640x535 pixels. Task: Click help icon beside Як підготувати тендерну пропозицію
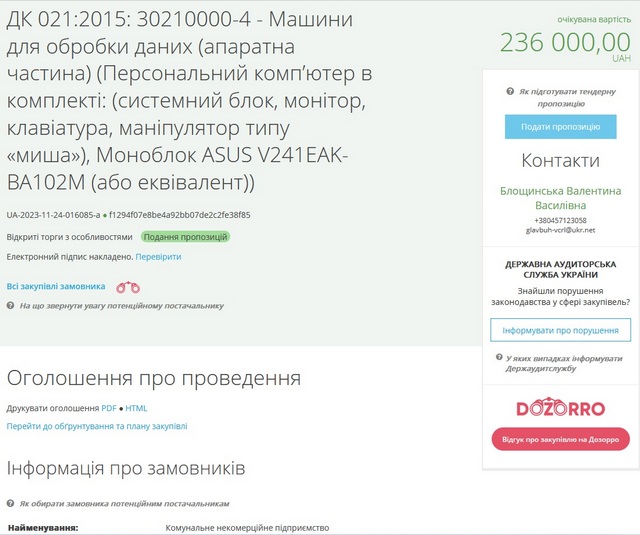pos(510,91)
